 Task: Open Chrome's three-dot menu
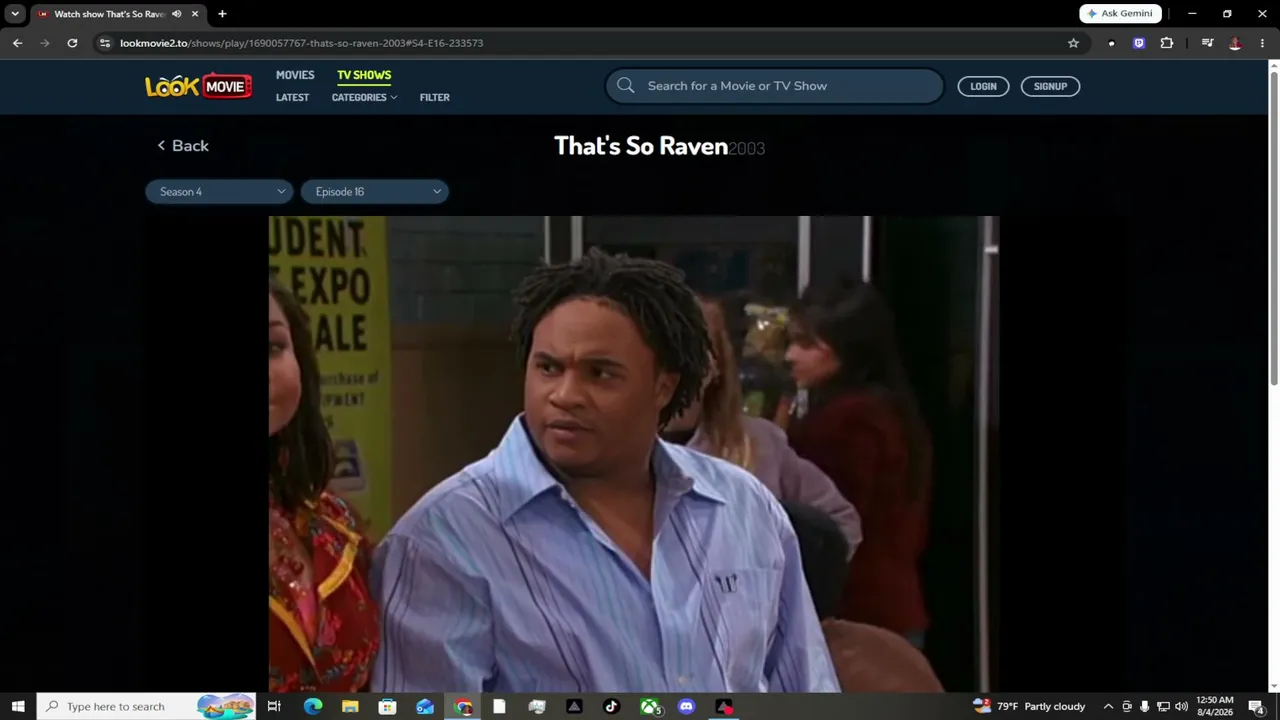click(1263, 43)
